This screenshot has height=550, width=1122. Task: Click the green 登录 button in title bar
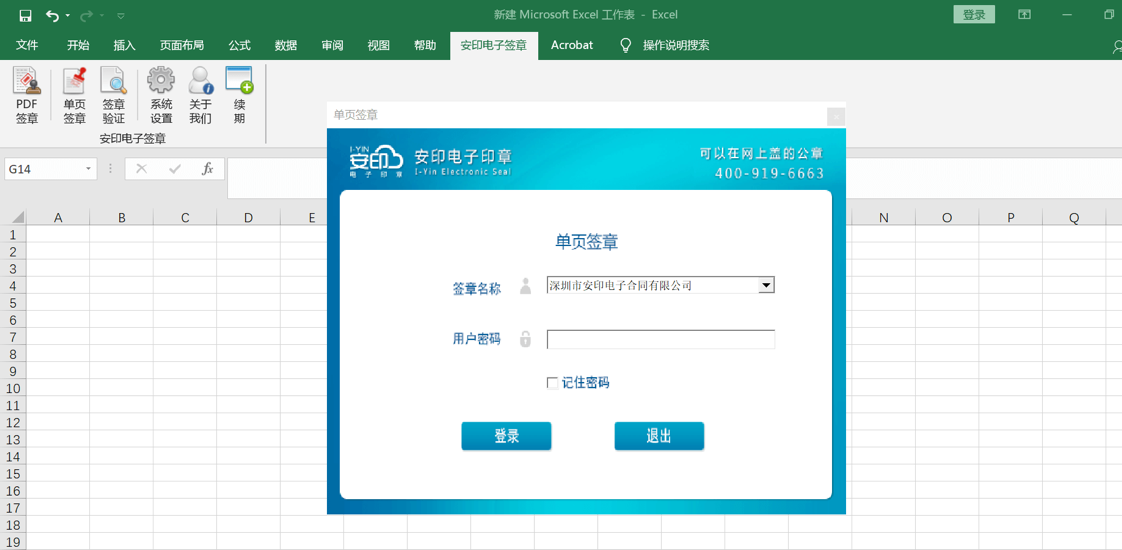(x=974, y=14)
